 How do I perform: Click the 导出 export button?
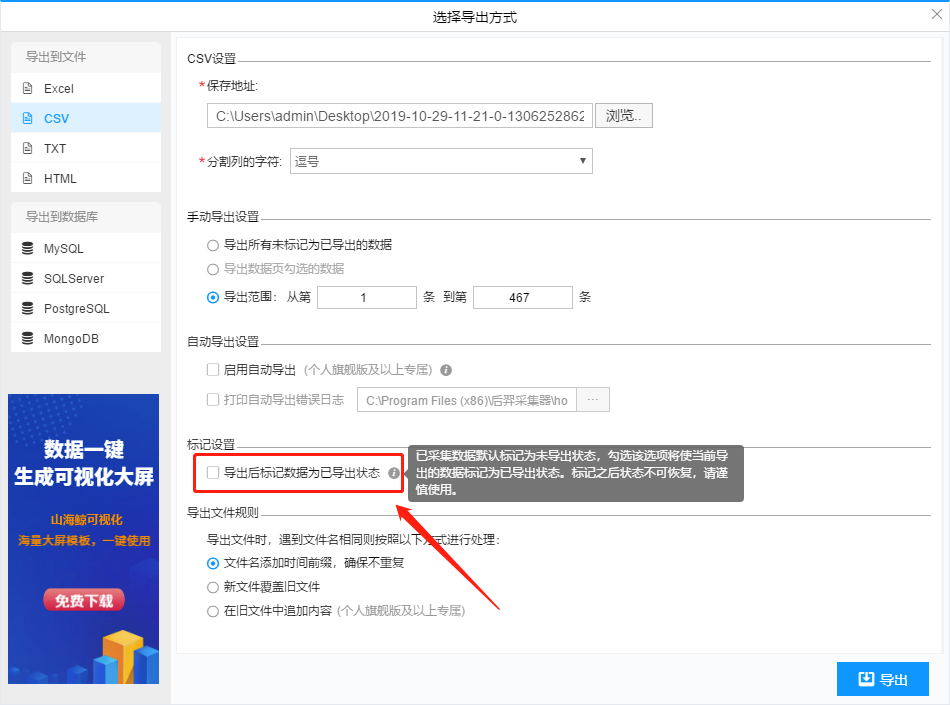coord(883,679)
